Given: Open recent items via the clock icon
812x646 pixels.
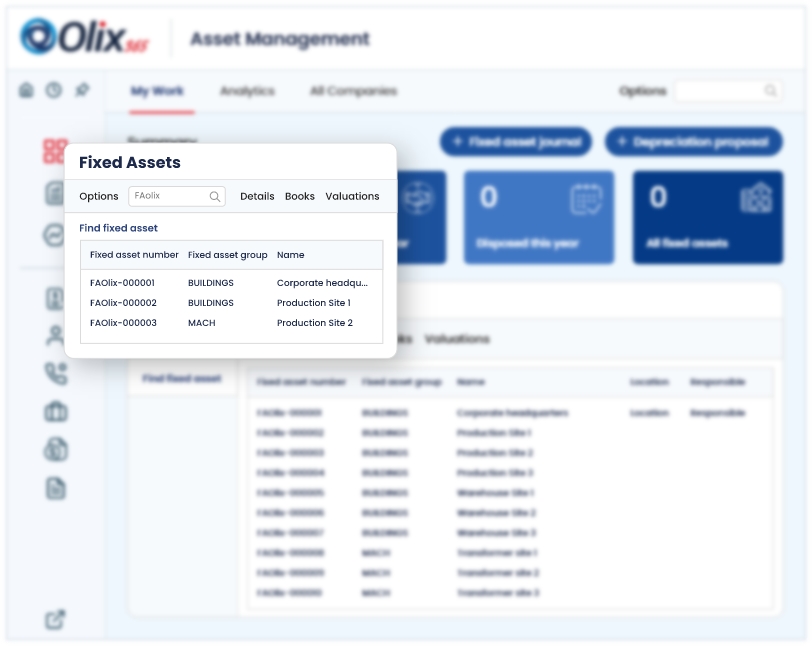Looking at the screenshot, I should 53,90.
